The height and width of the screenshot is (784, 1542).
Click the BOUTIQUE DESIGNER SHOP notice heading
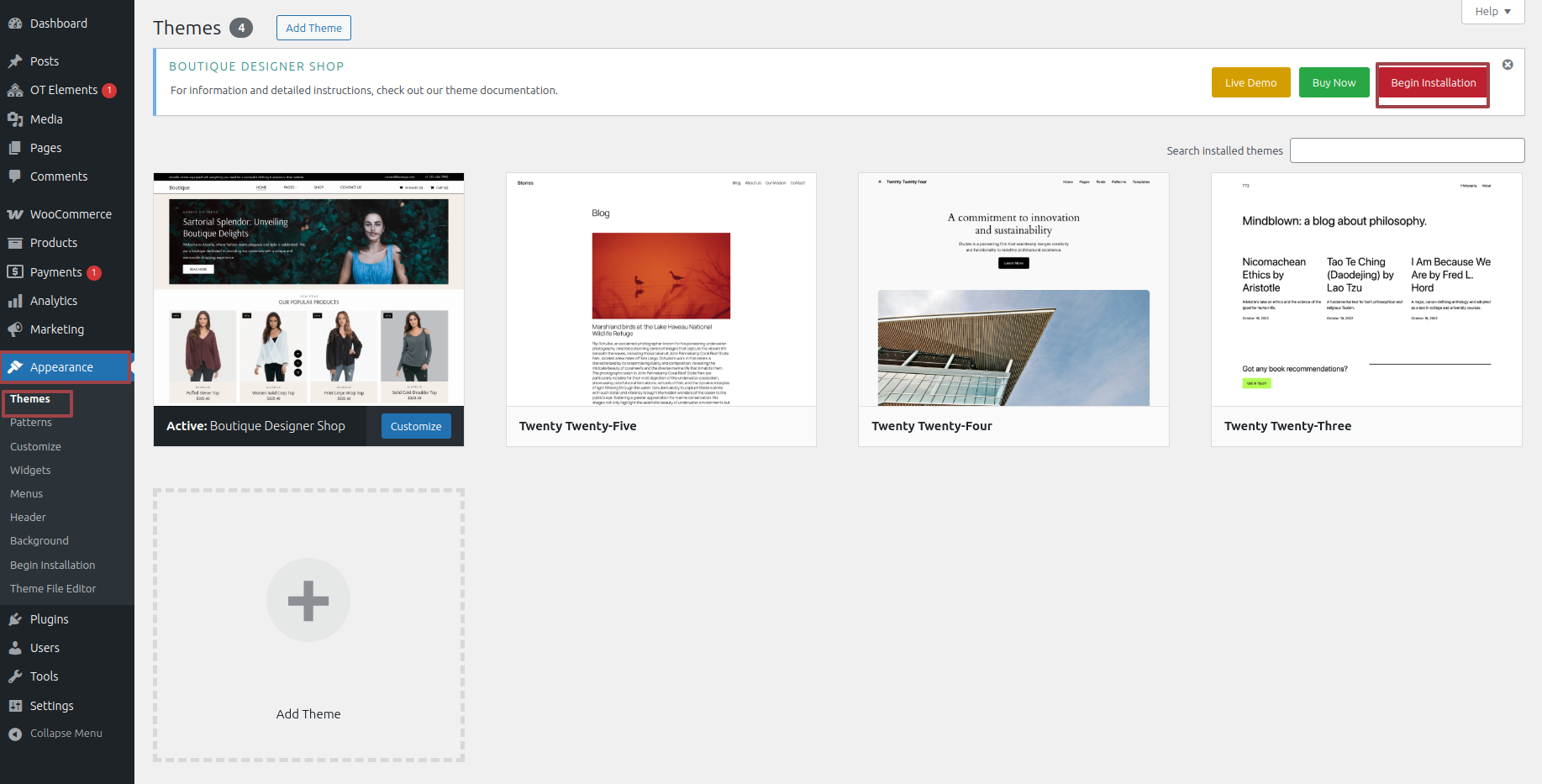(x=256, y=66)
